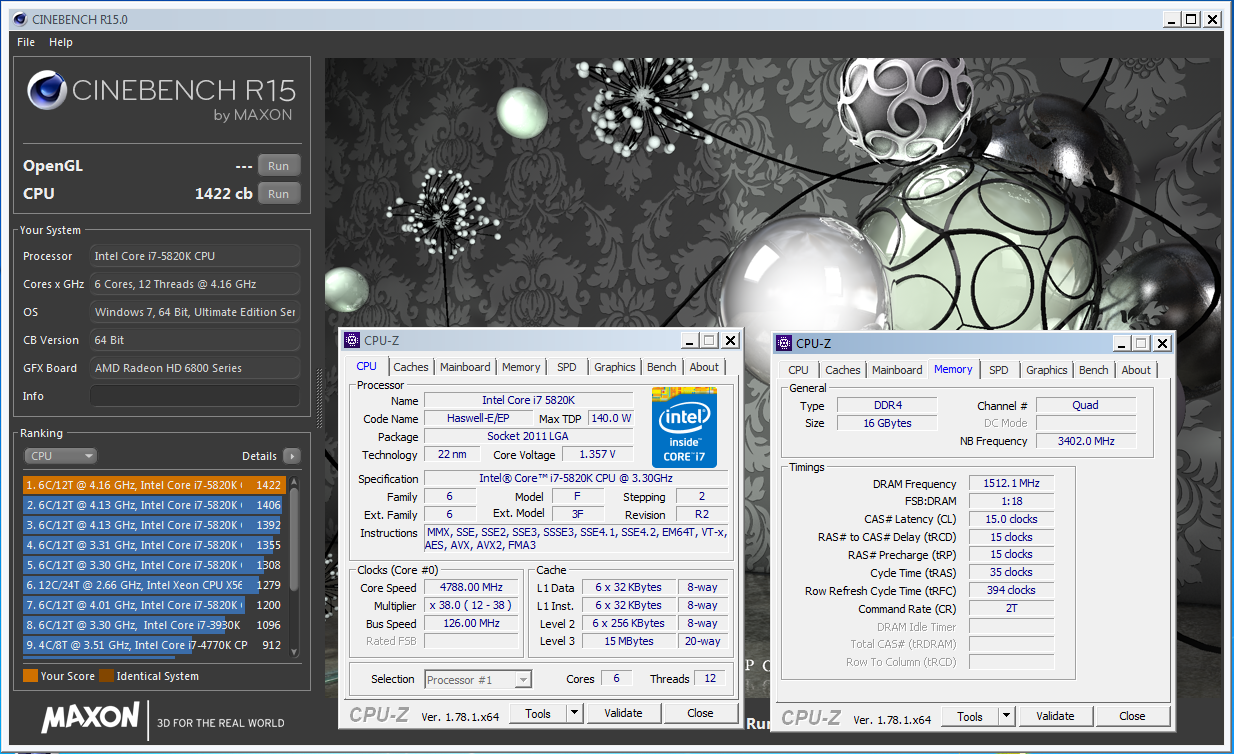The height and width of the screenshot is (754, 1234).
Task: Click the Command Rate value 2T
Action: click(1011, 609)
